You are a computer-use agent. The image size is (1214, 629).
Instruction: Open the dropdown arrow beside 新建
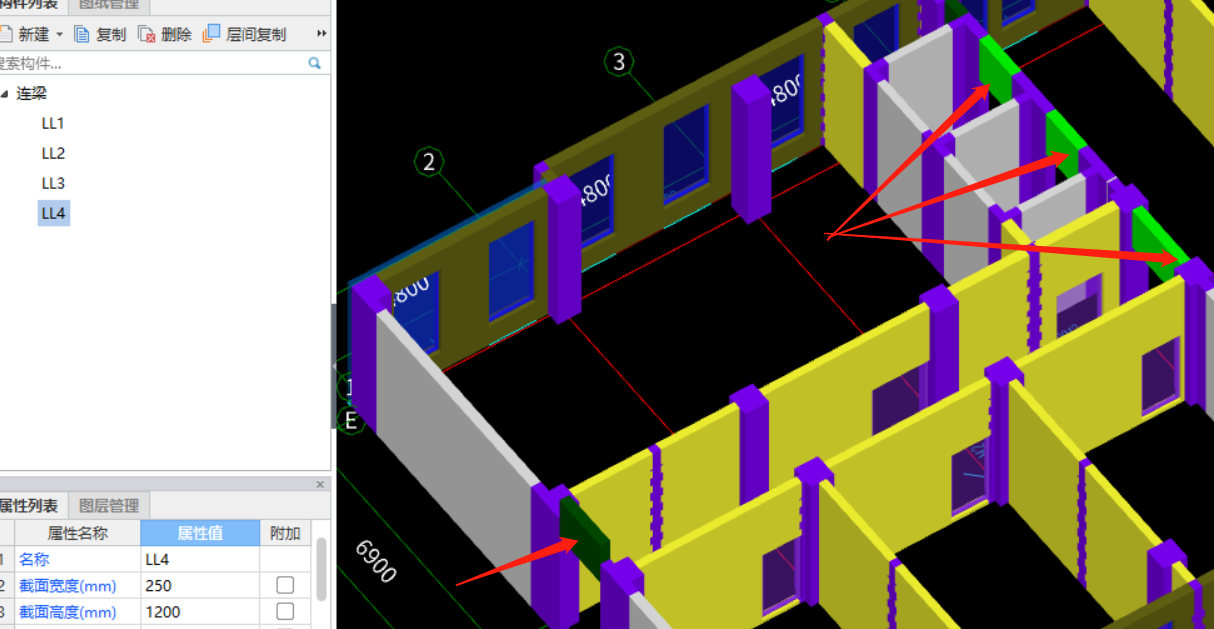click(59, 34)
